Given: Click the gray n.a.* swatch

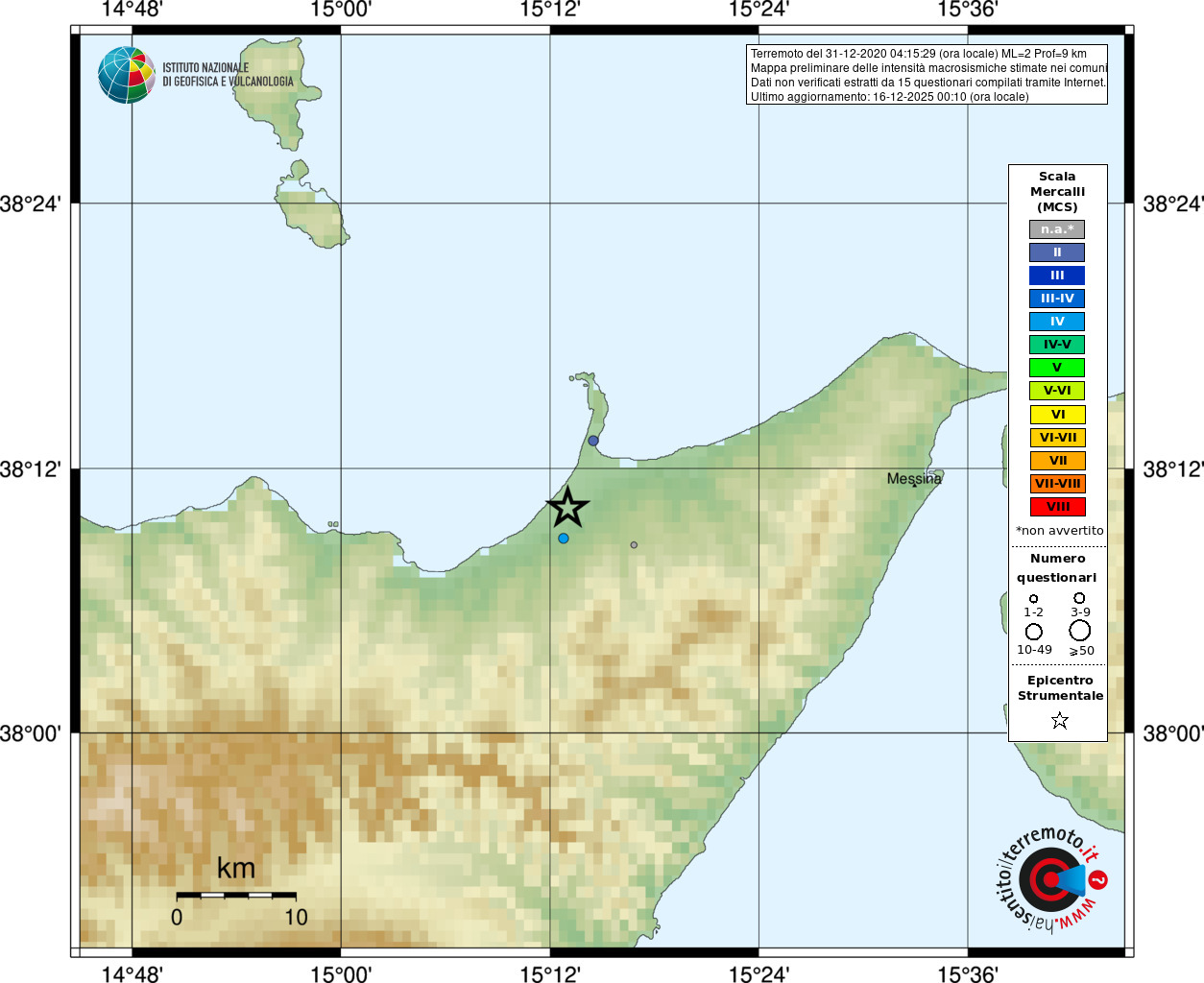Looking at the screenshot, I should point(1057,229).
